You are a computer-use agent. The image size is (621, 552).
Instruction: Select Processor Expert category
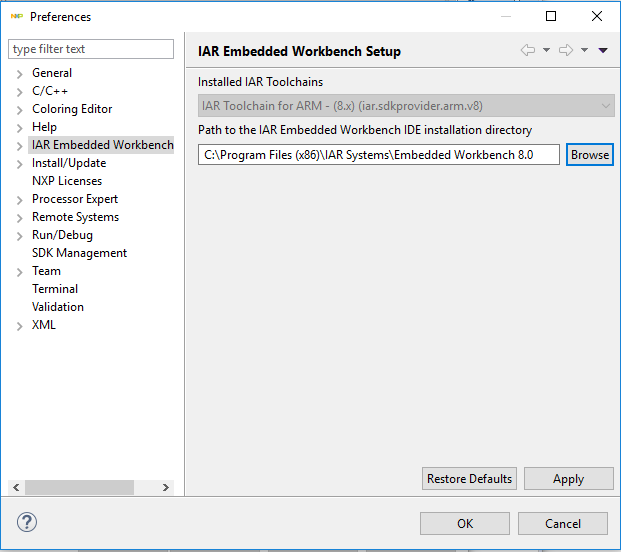pyautogui.click(x=75, y=199)
